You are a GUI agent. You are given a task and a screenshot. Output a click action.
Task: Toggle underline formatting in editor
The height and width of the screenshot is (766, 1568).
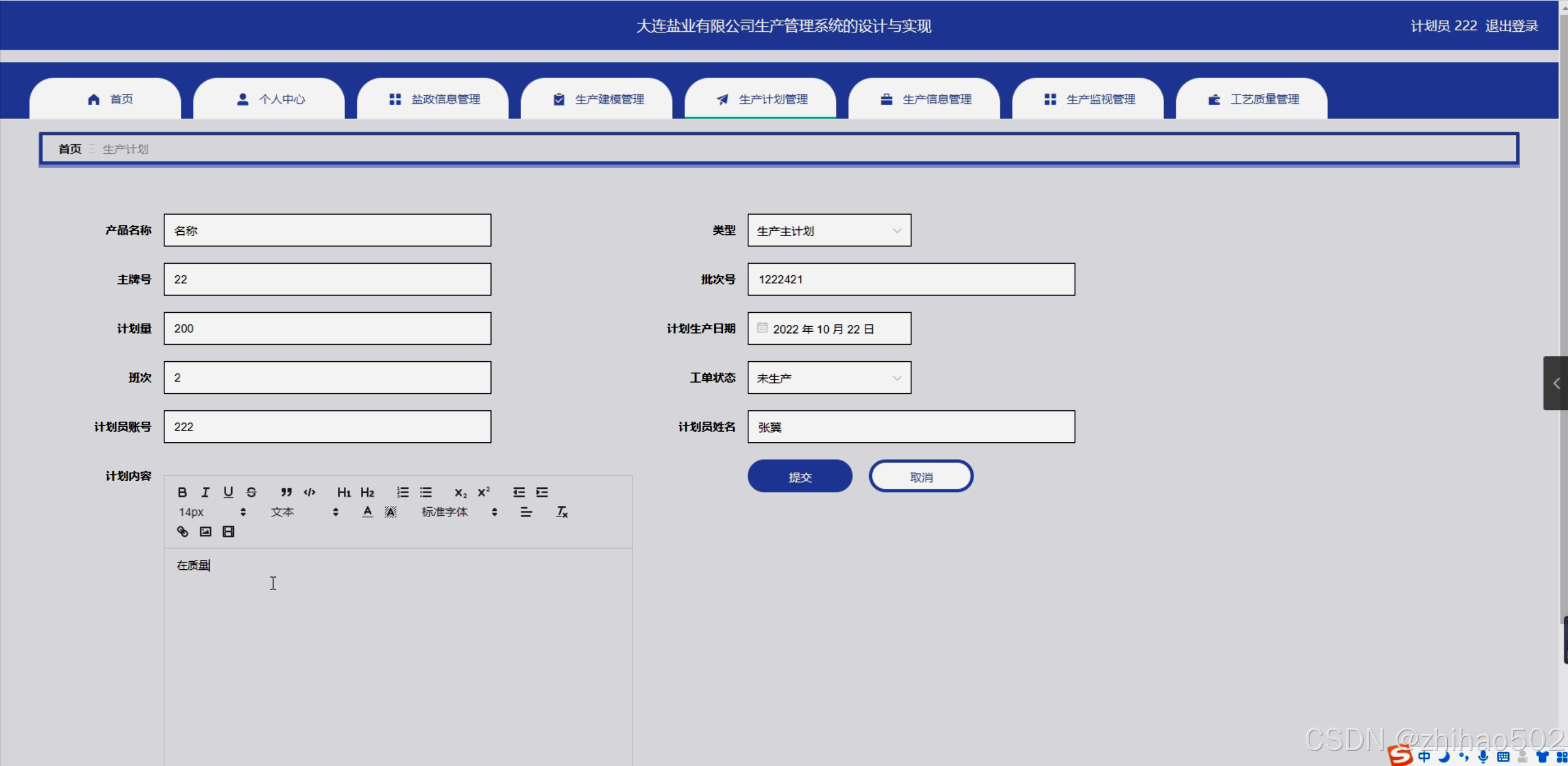[228, 492]
